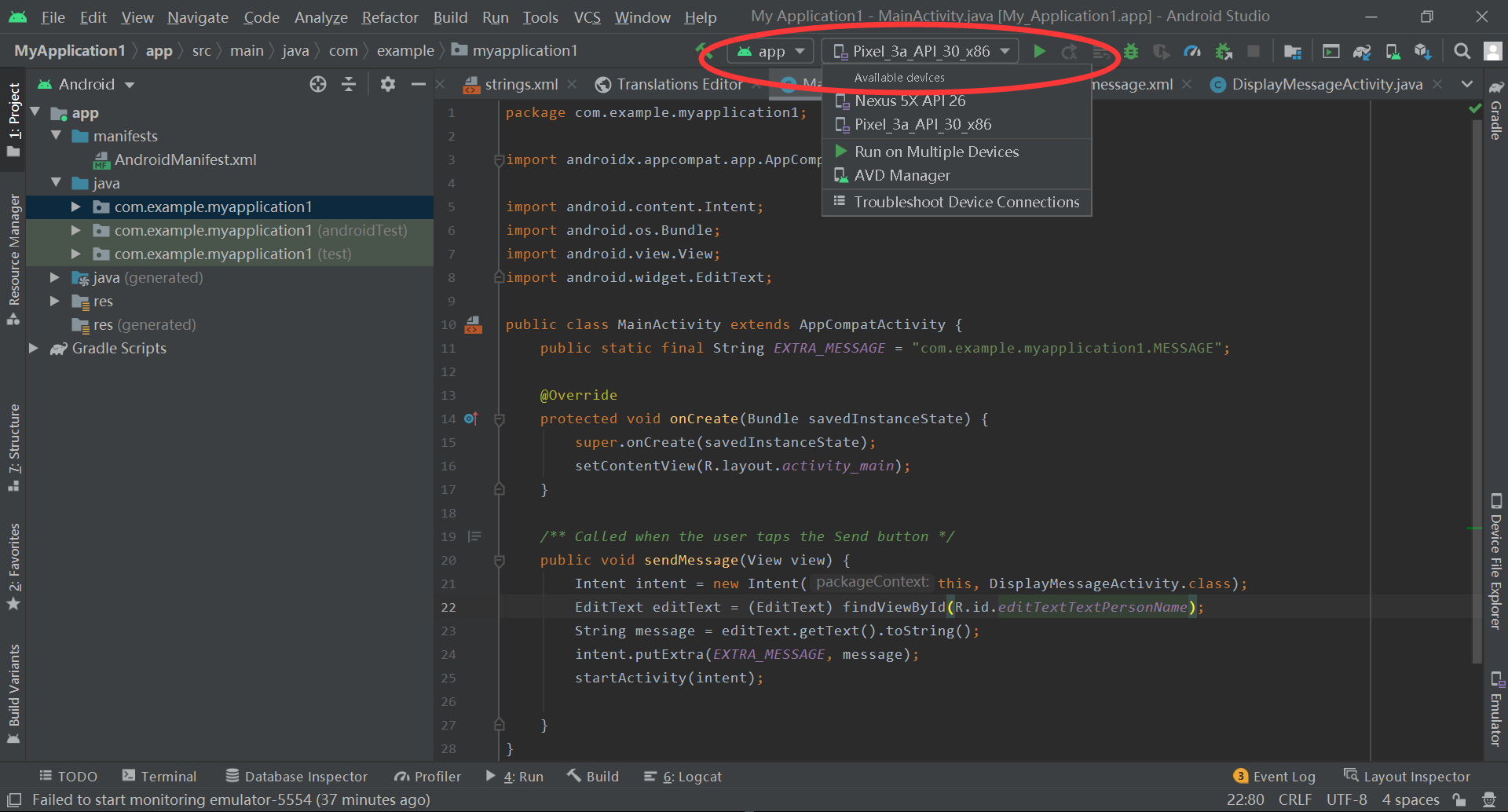Screen dimensions: 1508x812
Task: Collapse the app module node
Action: (x=35, y=112)
